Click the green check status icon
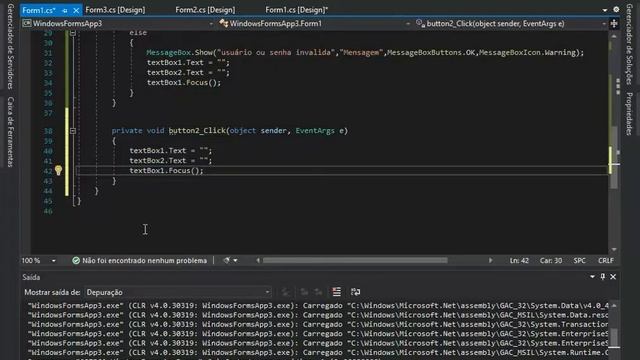The image size is (640, 360). tap(76, 260)
